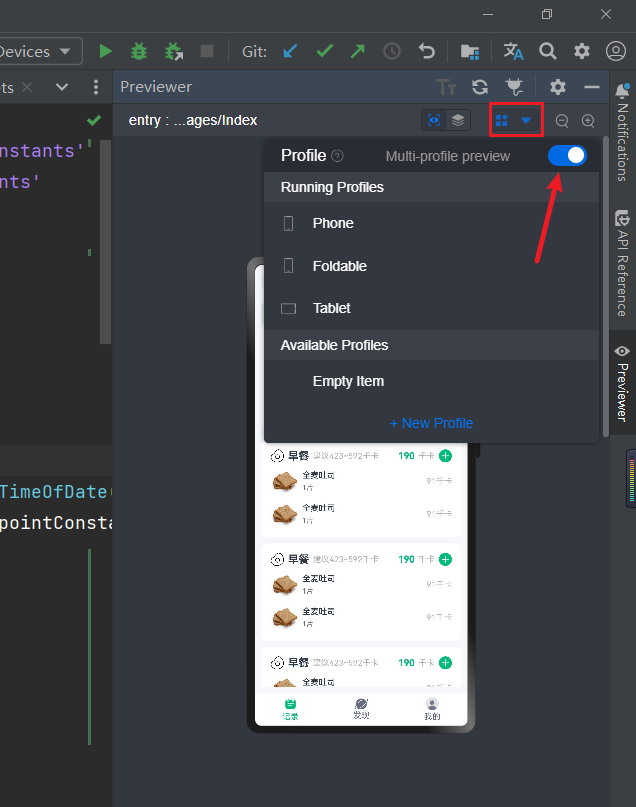Collapse the profile manager dropdown arrow
Image resolution: width=636 pixels, height=807 pixels.
pyautogui.click(x=526, y=121)
